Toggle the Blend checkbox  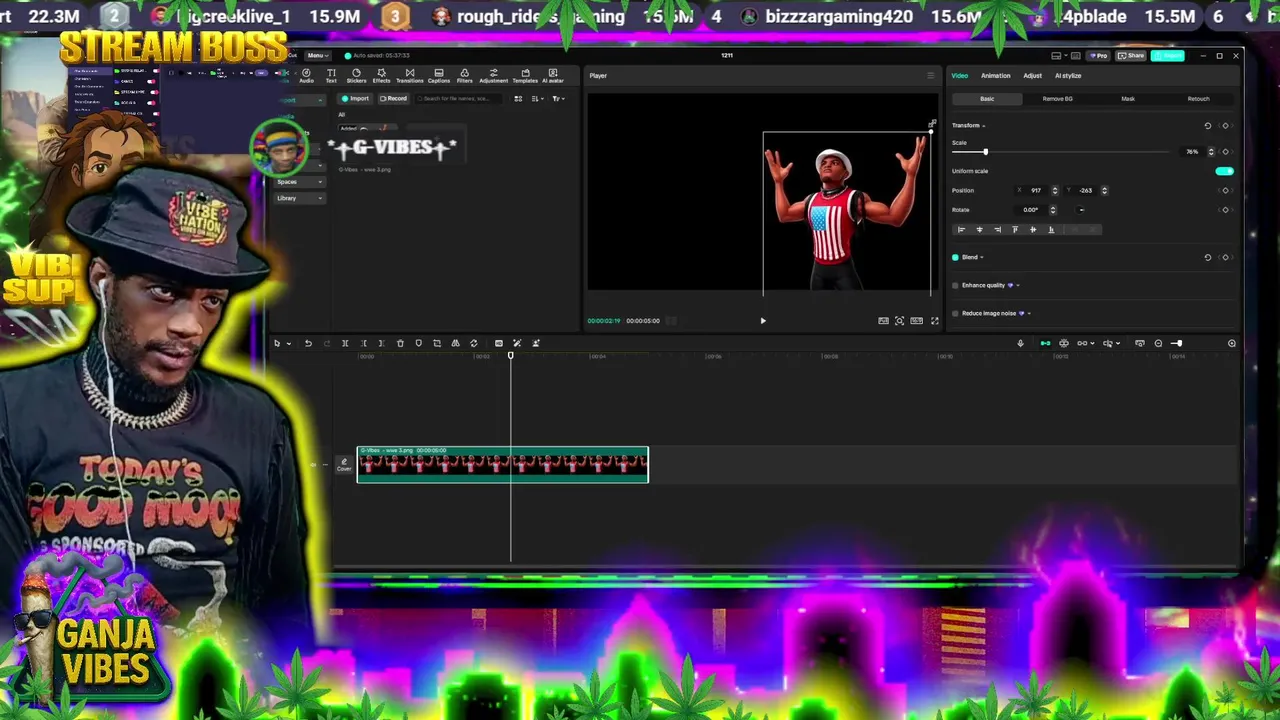955,257
